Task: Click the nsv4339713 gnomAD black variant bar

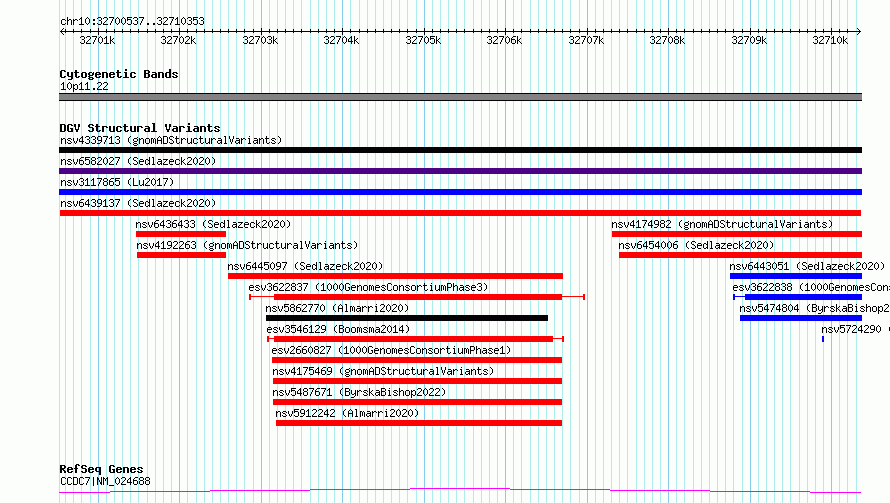Action: point(460,150)
